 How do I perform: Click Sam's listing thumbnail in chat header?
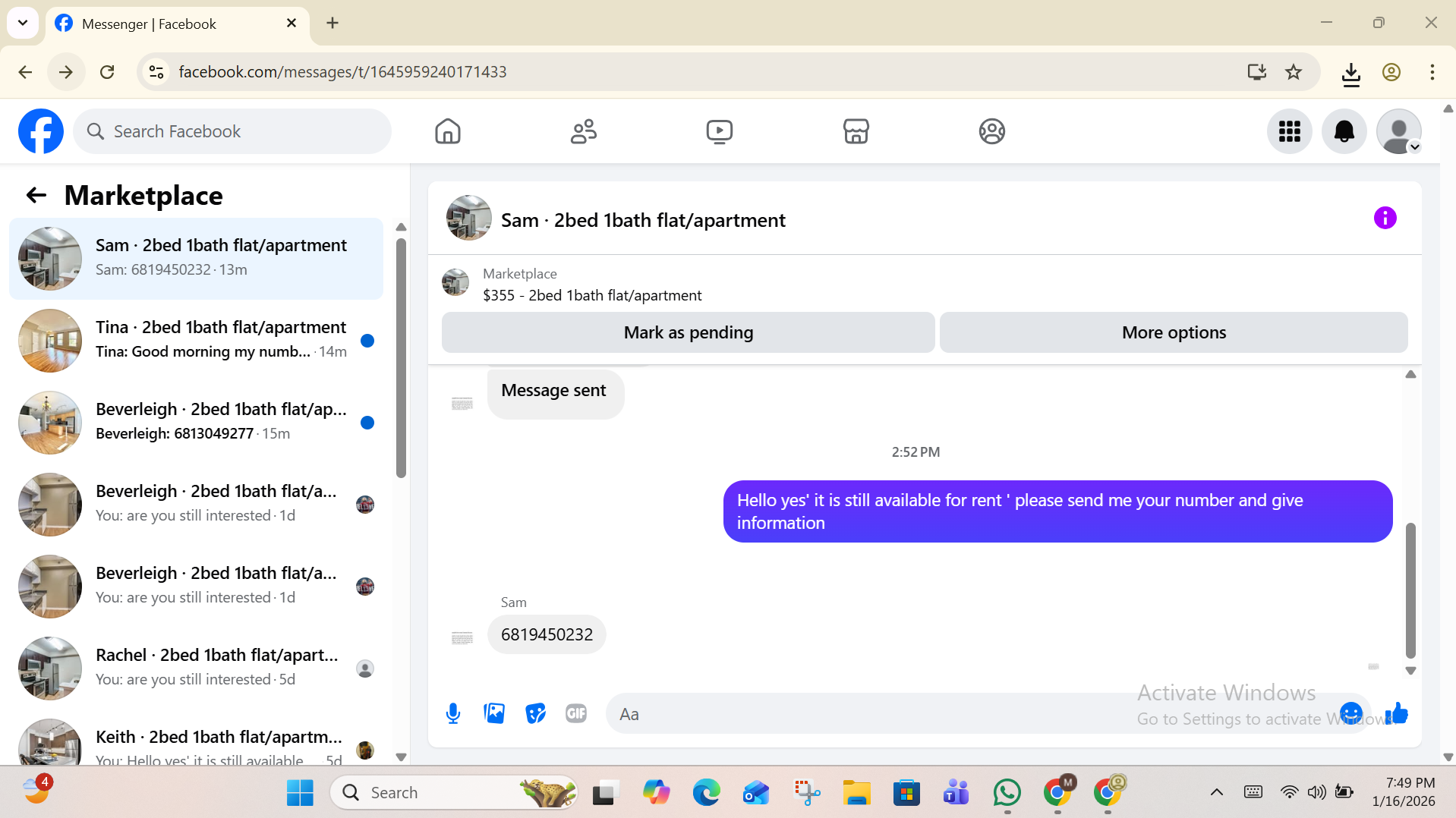(468, 218)
